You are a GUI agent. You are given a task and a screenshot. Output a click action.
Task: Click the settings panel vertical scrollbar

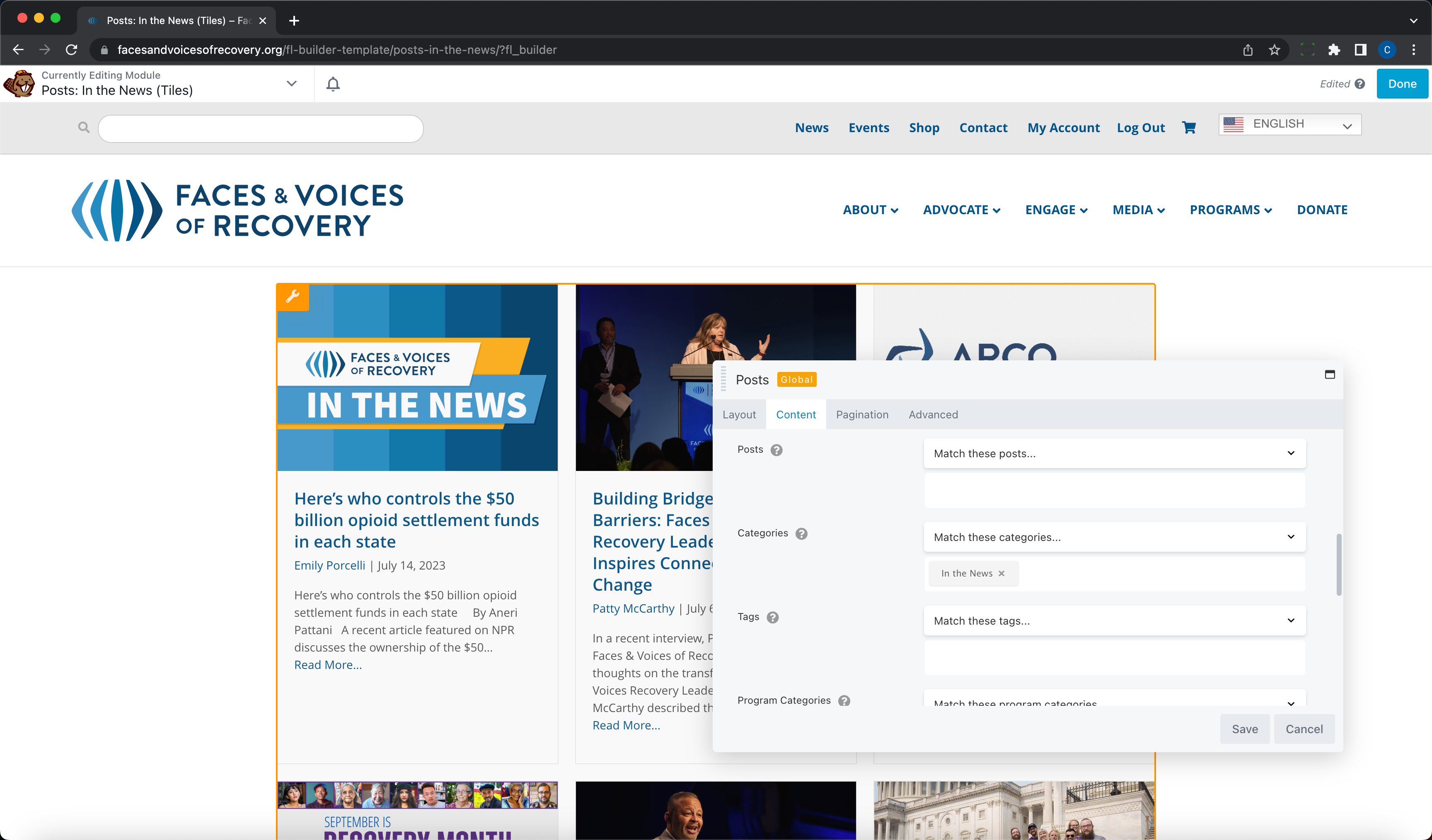pyautogui.click(x=1339, y=565)
